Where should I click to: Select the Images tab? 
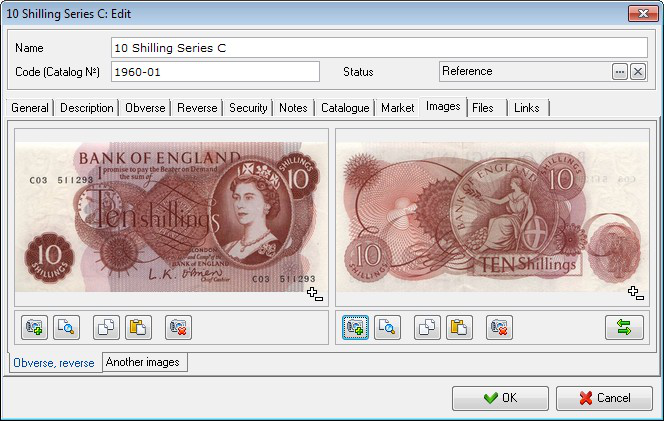(x=443, y=106)
